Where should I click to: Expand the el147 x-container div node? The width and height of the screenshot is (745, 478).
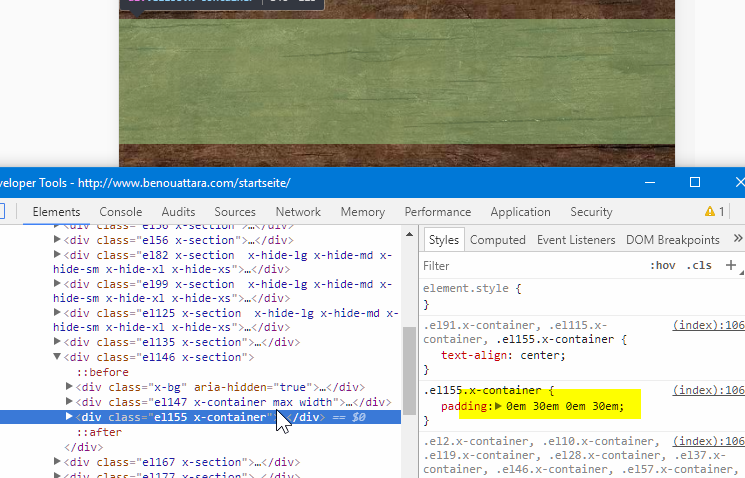point(69,402)
